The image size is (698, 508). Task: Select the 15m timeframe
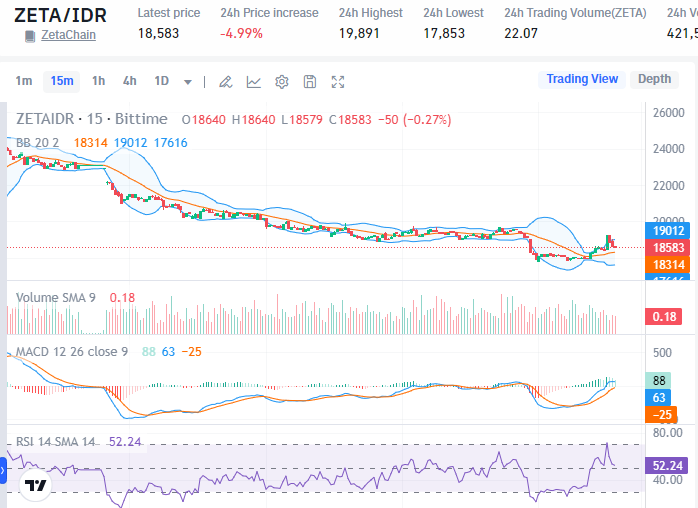(62, 81)
